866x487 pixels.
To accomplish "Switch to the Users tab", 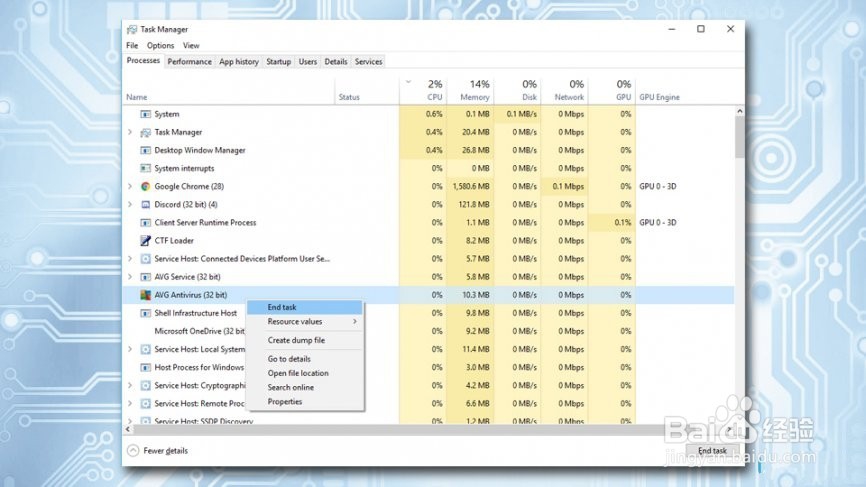I will [308, 62].
